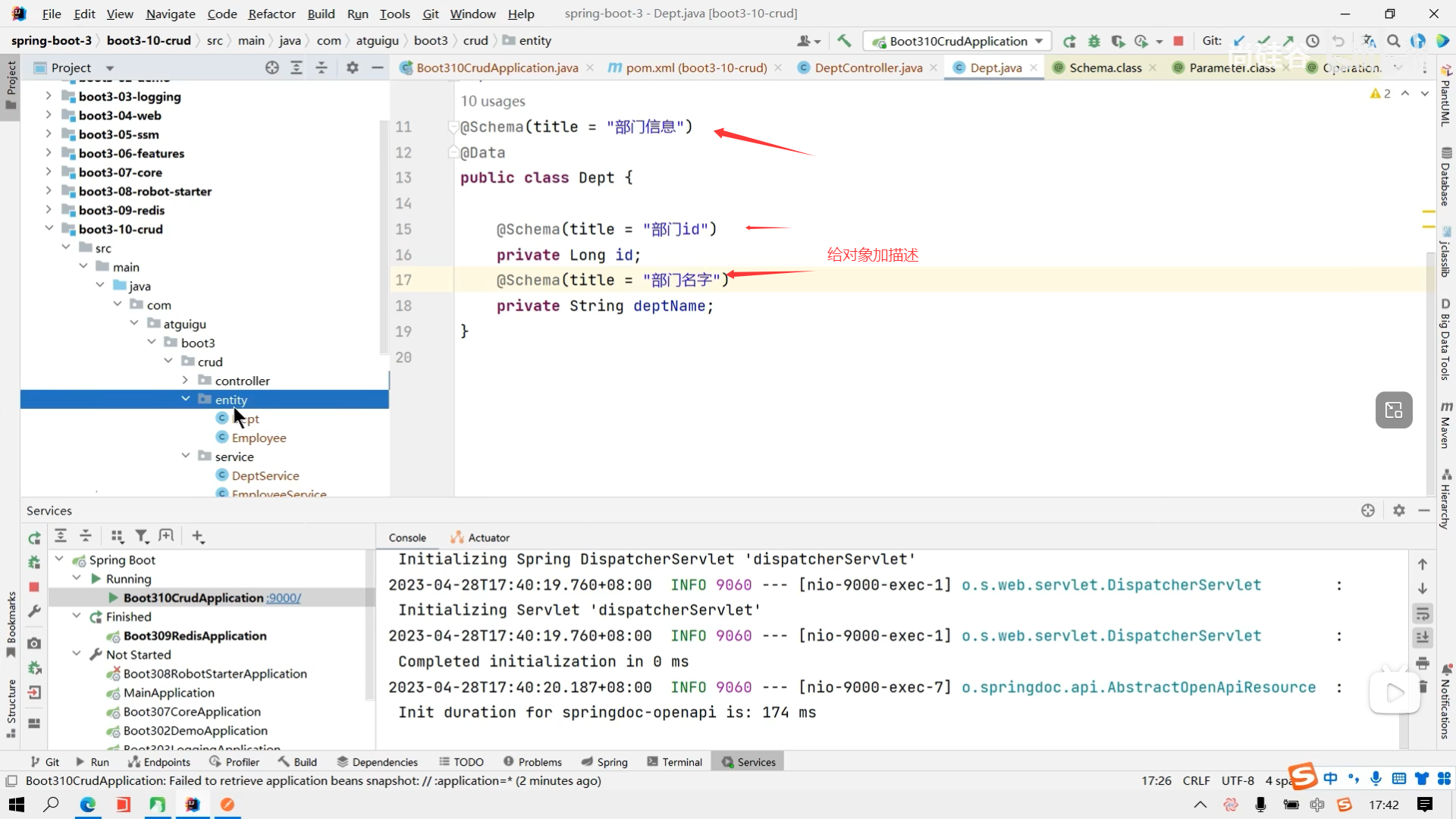Screen dimensions: 1456x819
Task: Open Services panel settings gear
Action: 1398,510
